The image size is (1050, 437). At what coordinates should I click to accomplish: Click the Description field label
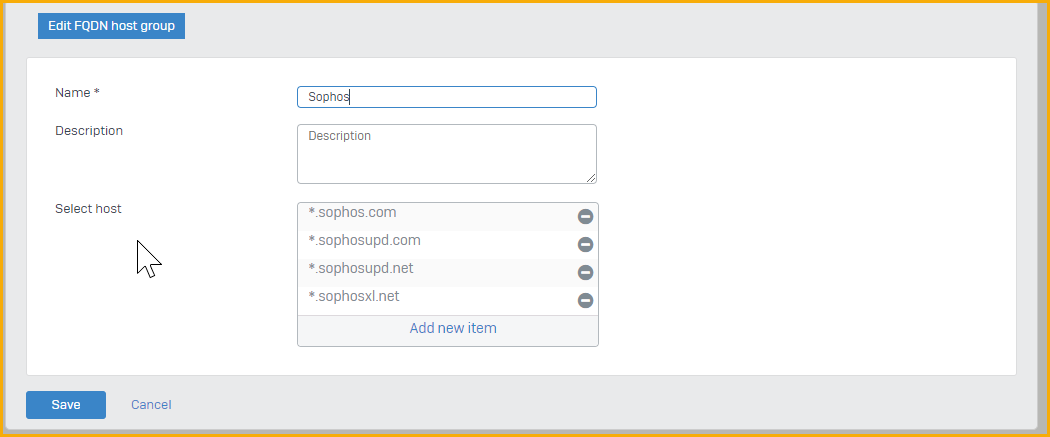89,131
